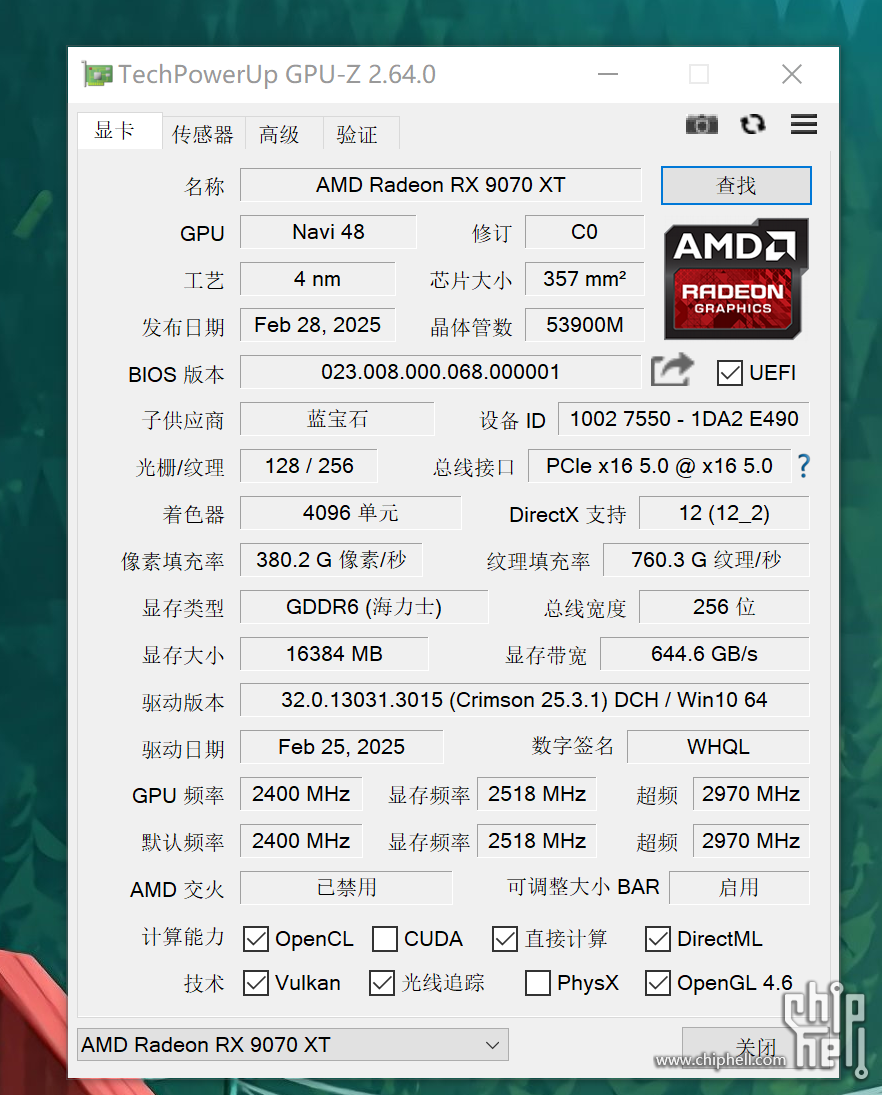This screenshot has height=1095, width=882.
Task: Click DirectX support value 12 (12_2)
Action: coord(724,513)
